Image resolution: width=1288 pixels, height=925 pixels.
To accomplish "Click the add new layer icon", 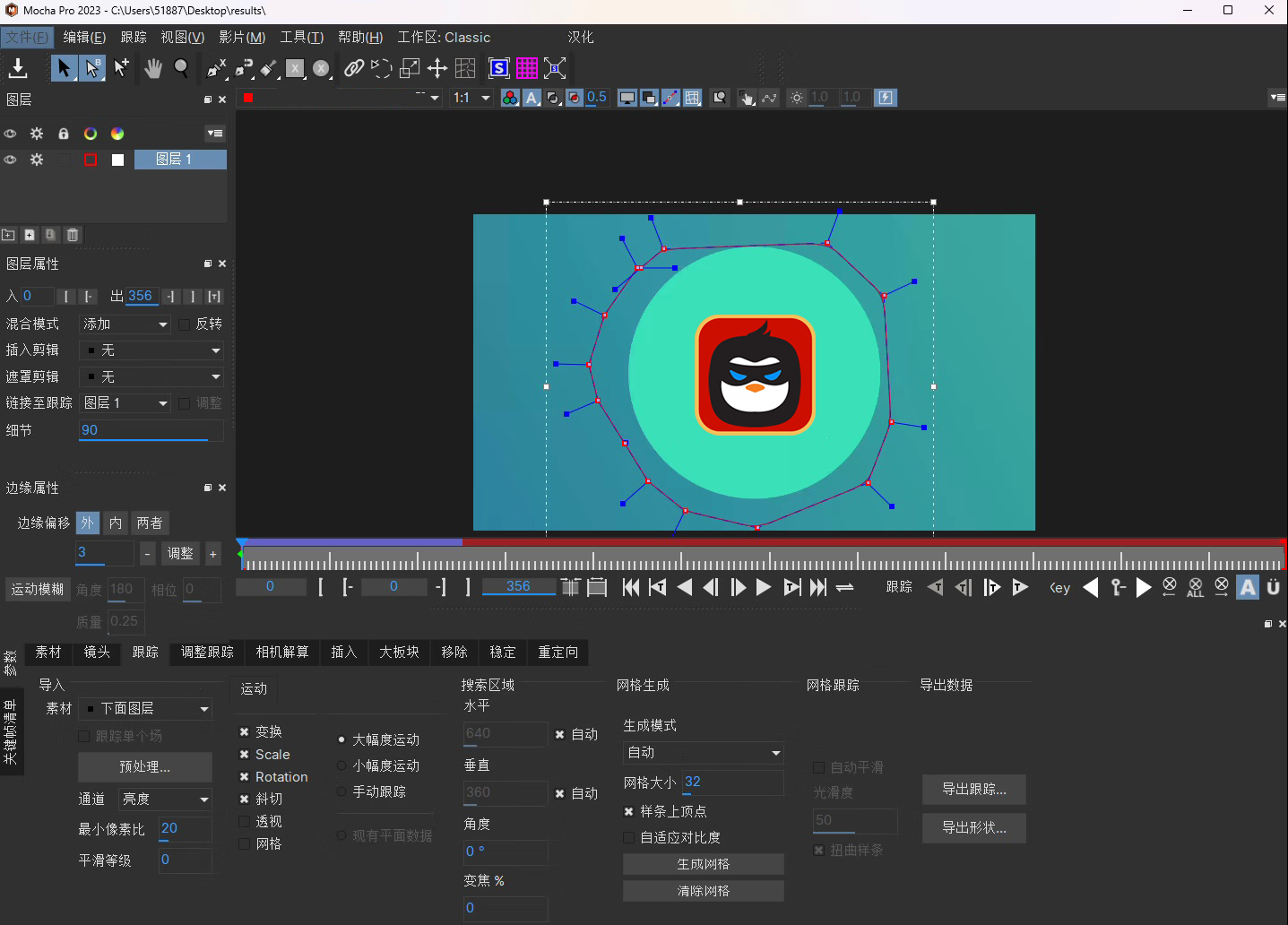I will (30, 235).
